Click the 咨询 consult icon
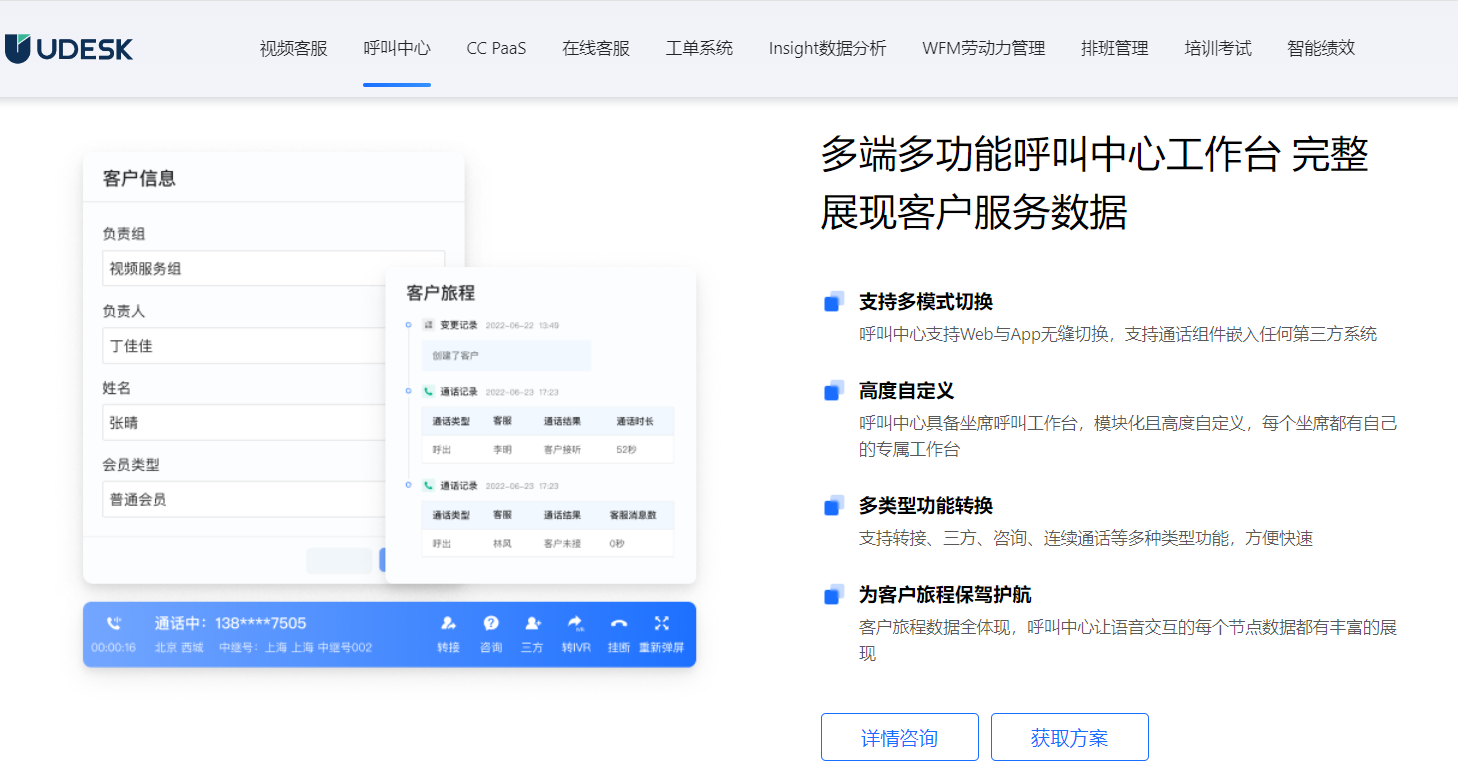Viewport: 1458px width, 771px height. pos(491,623)
